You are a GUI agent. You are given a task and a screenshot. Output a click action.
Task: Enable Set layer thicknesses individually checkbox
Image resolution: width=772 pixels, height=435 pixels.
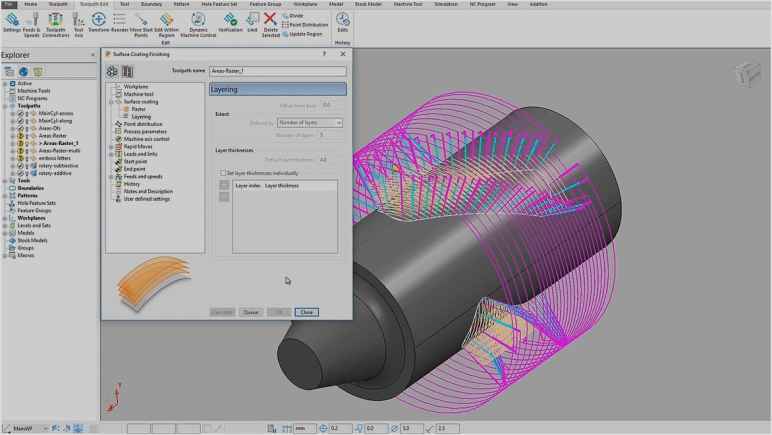coord(223,172)
